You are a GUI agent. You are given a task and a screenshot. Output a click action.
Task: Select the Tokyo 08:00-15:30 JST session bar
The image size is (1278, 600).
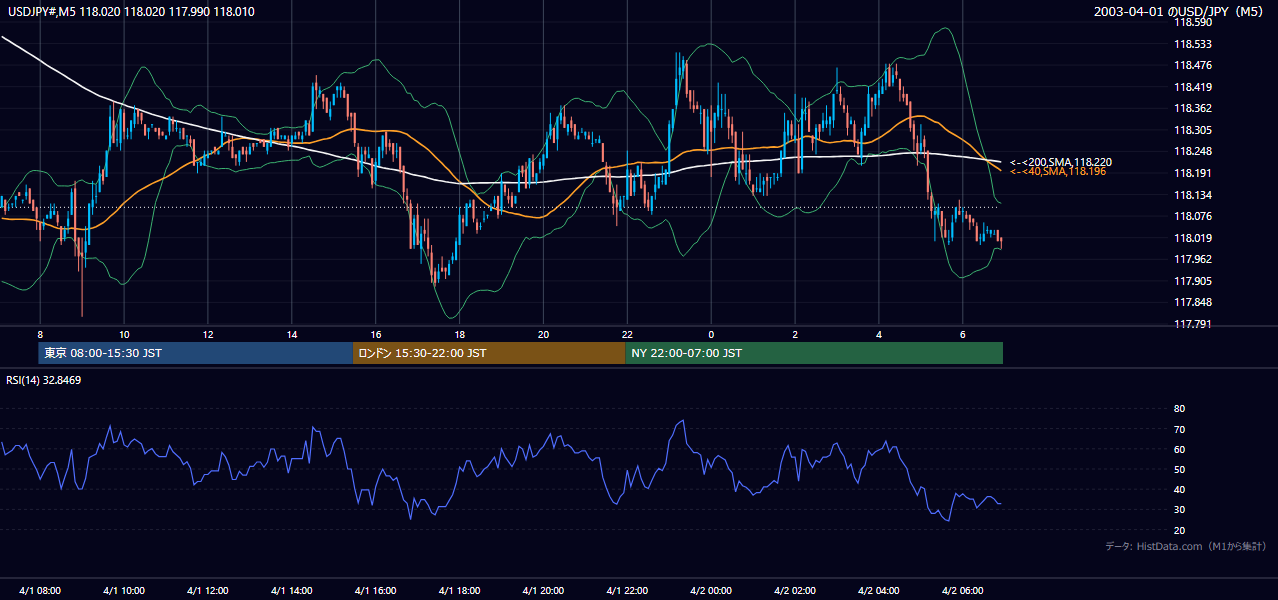[195, 353]
